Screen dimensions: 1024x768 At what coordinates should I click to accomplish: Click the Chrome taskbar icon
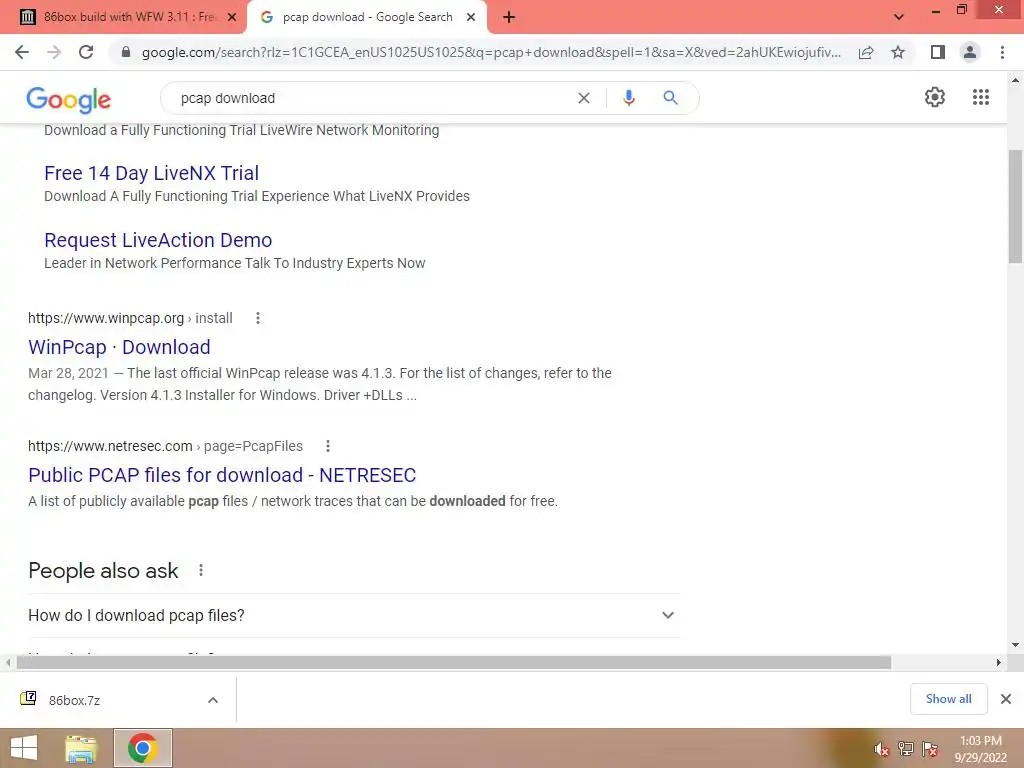(x=142, y=748)
